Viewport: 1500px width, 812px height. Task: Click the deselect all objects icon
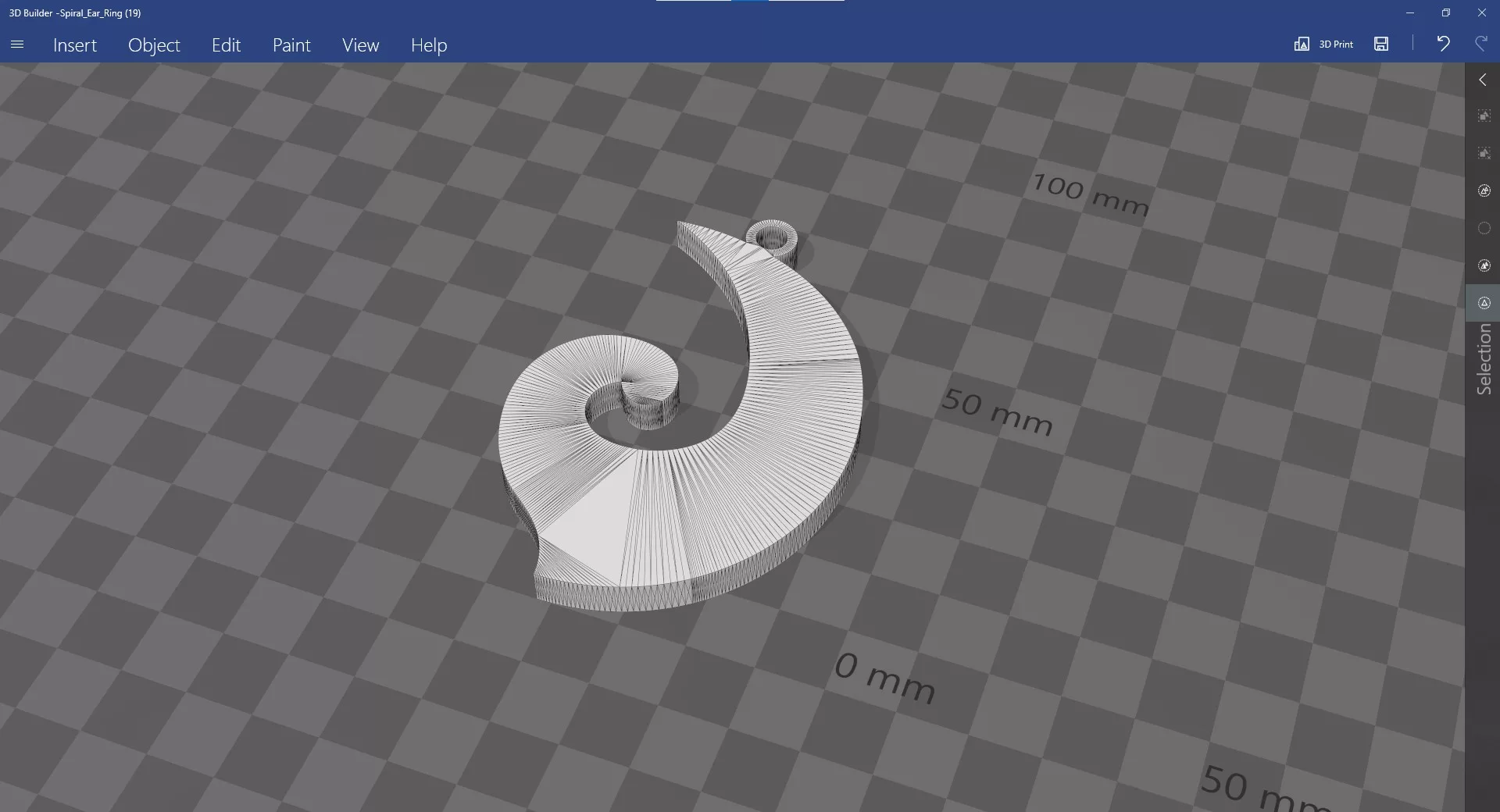pyautogui.click(x=1484, y=153)
